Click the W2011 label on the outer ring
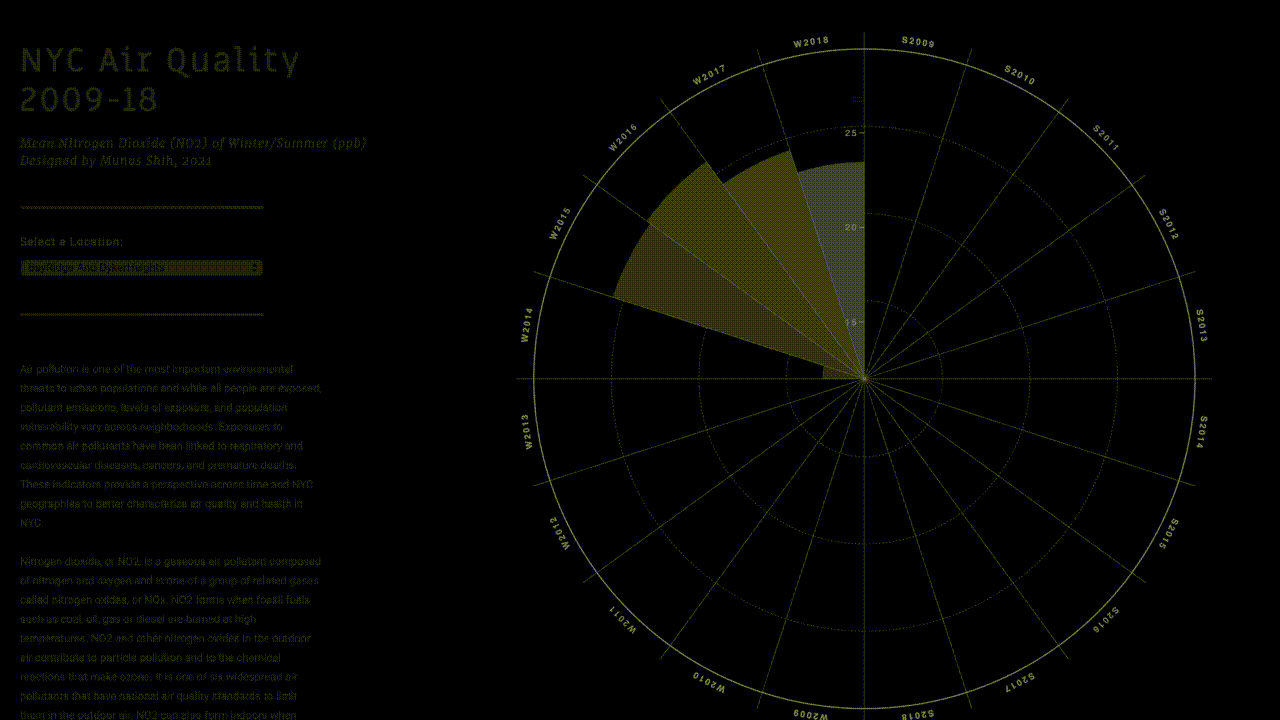The width and height of the screenshot is (1280, 720). [623, 620]
